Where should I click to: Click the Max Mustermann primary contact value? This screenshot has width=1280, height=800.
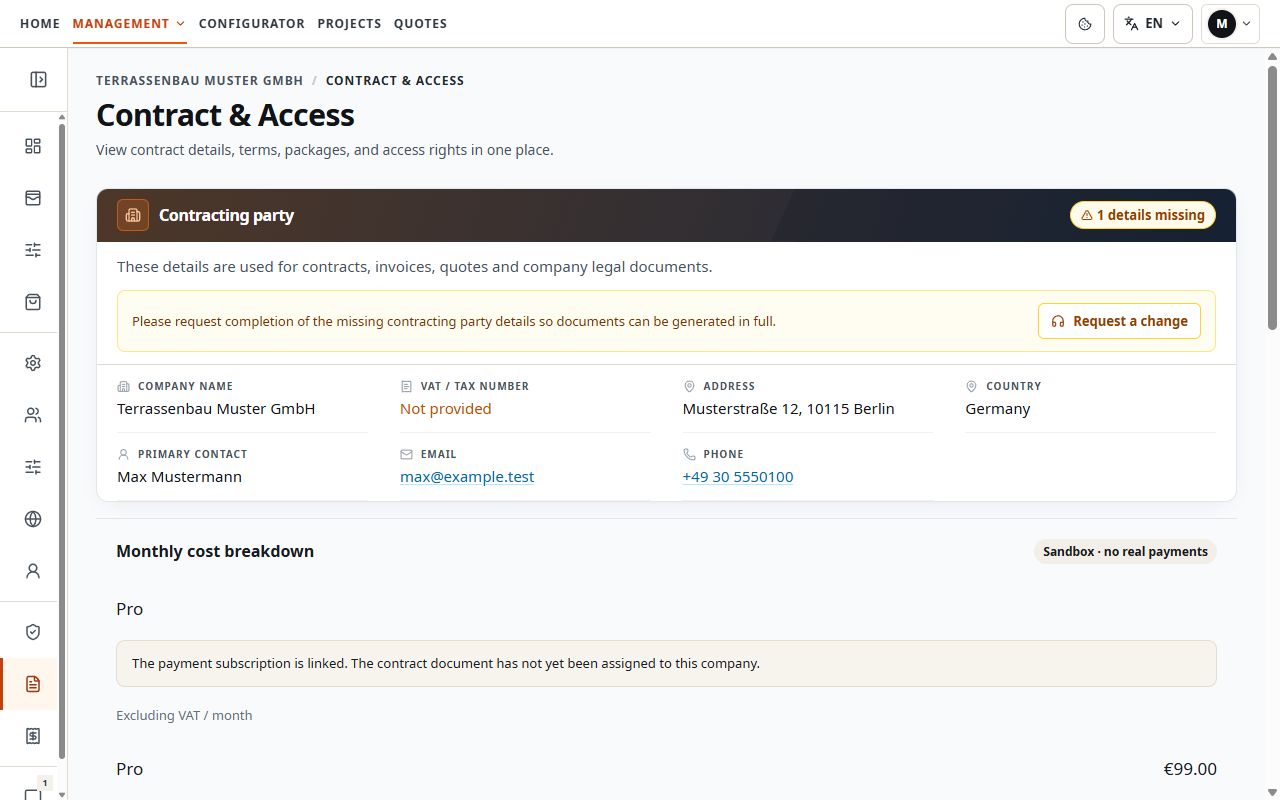coord(179,477)
